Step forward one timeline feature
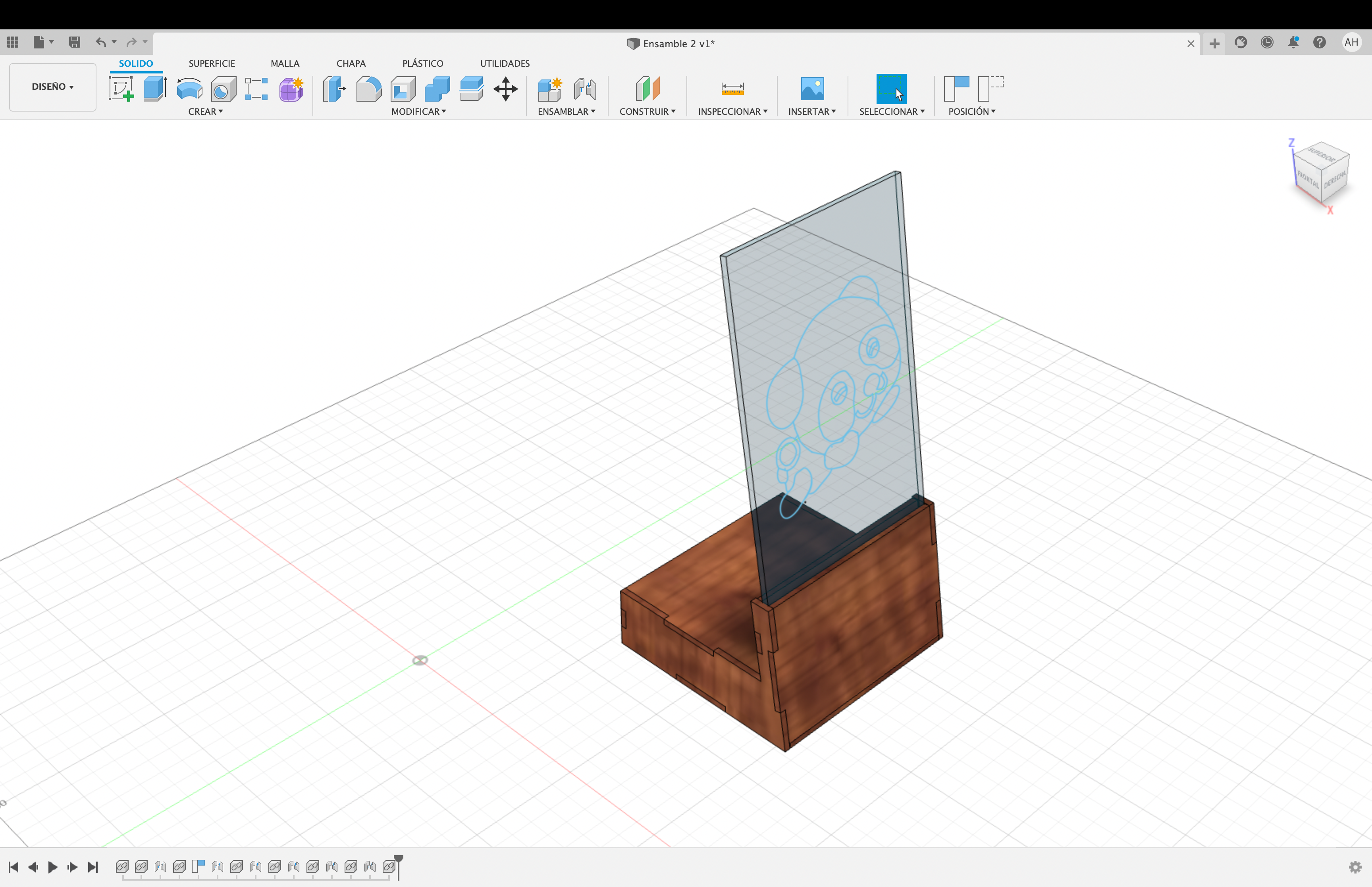The width and height of the screenshot is (1372, 887). coord(73,867)
